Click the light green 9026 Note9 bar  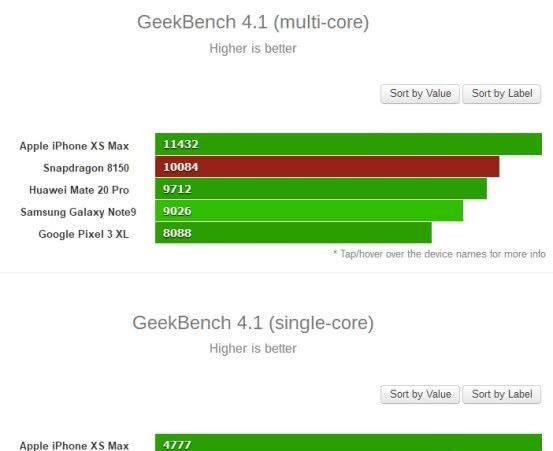click(309, 211)
